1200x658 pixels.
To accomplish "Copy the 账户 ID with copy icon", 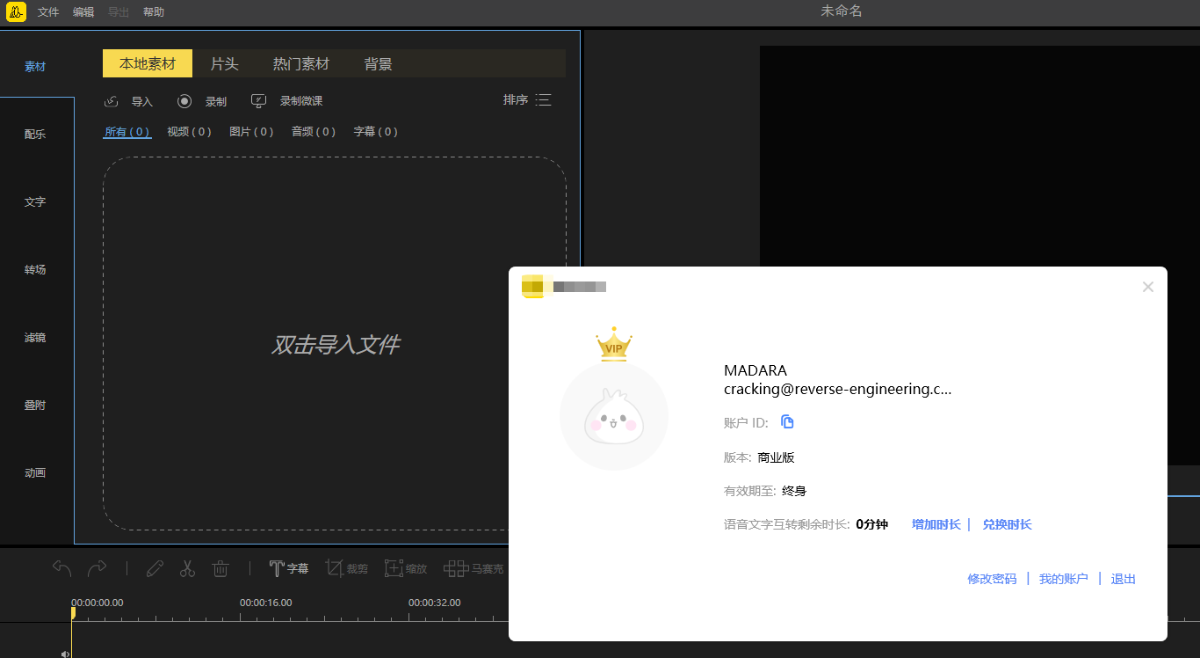I will point(787,422).
